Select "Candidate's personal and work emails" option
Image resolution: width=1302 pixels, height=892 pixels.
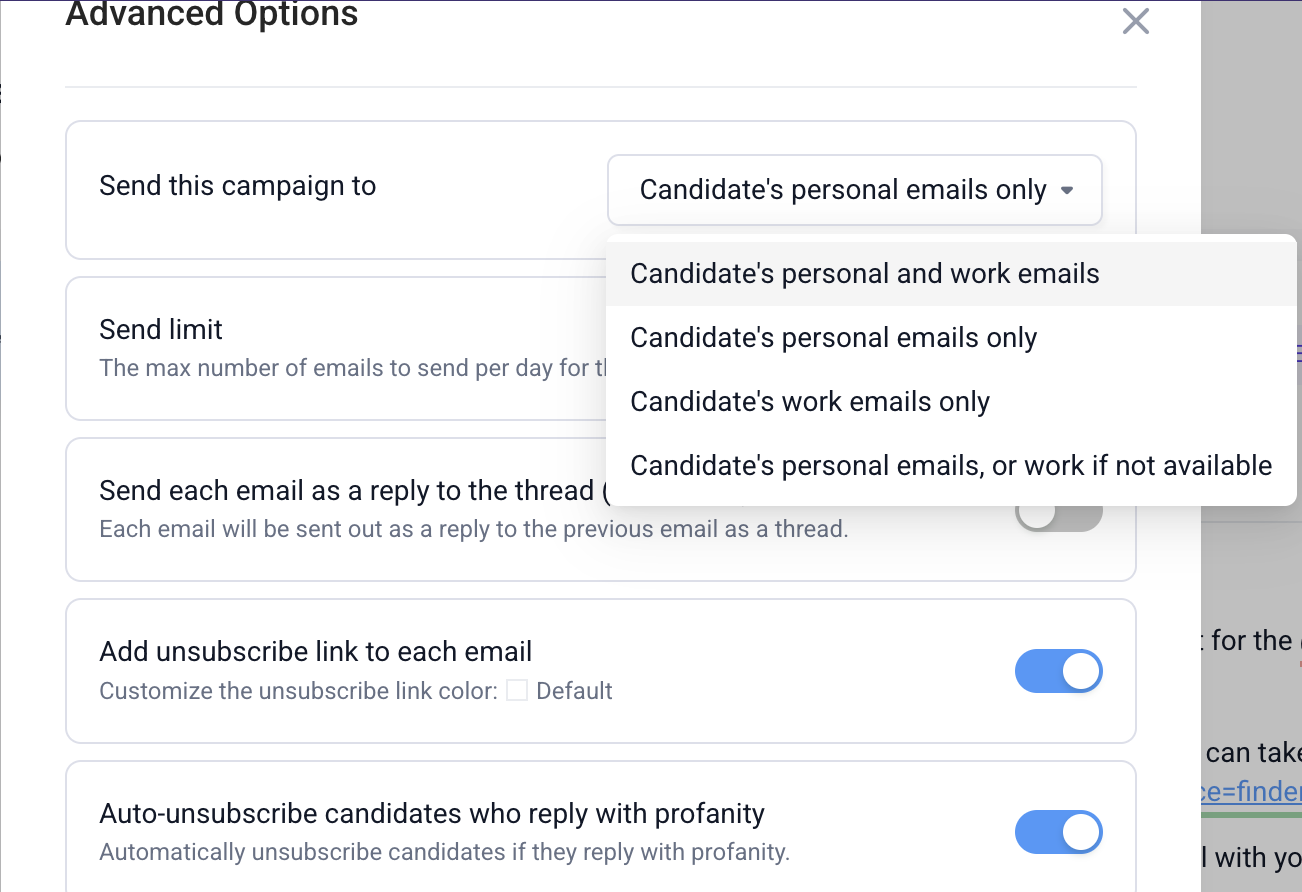[x=864, y=274]
